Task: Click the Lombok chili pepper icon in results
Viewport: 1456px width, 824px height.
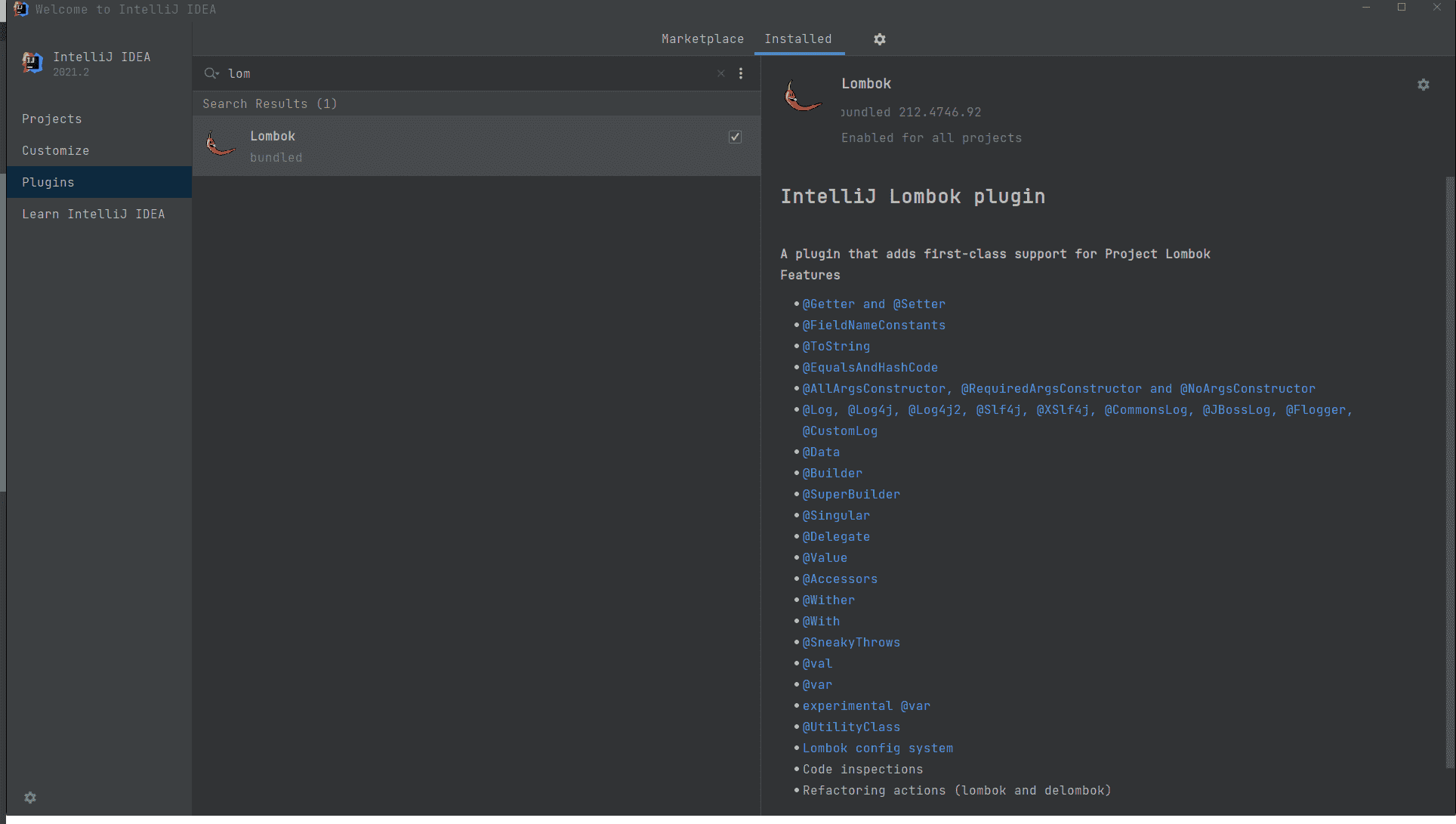Action: [221, 144]
